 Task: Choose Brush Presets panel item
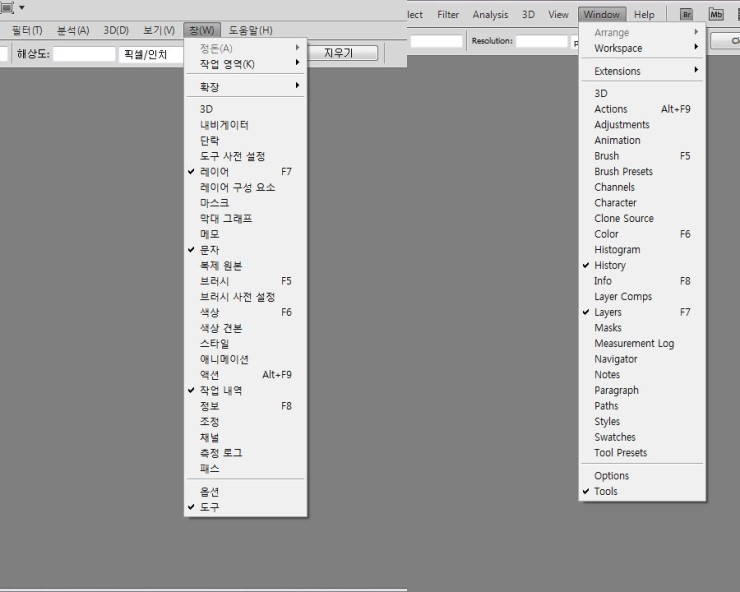pyautogui.click(x=642, y=171)
